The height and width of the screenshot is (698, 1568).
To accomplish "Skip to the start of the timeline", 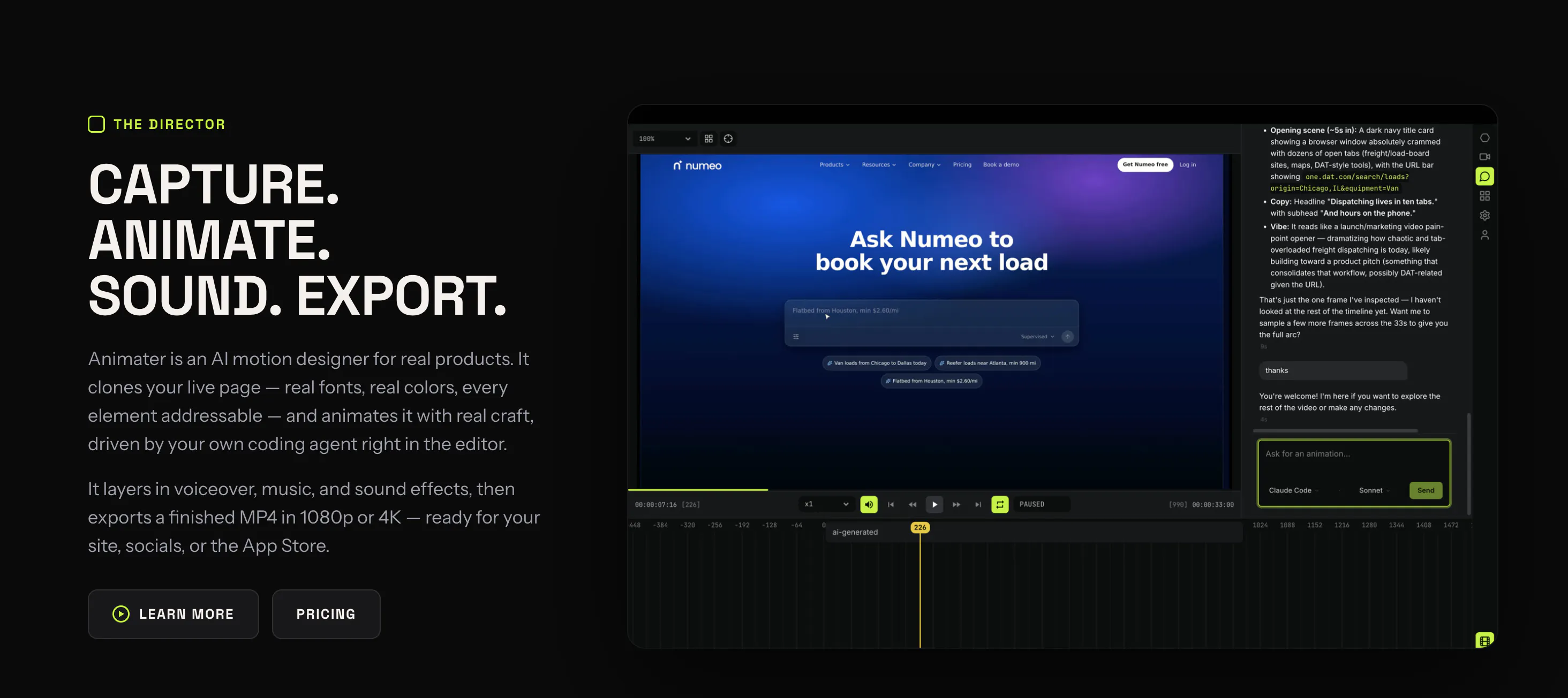I will point(891,504).
